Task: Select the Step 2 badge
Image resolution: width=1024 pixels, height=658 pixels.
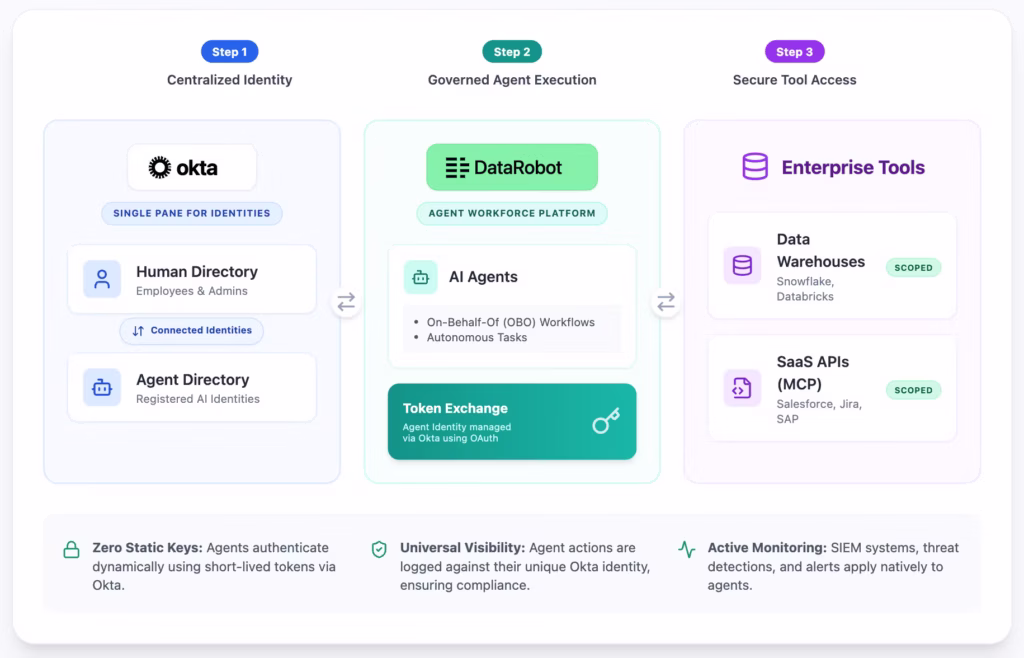Action: click(512, 52)
